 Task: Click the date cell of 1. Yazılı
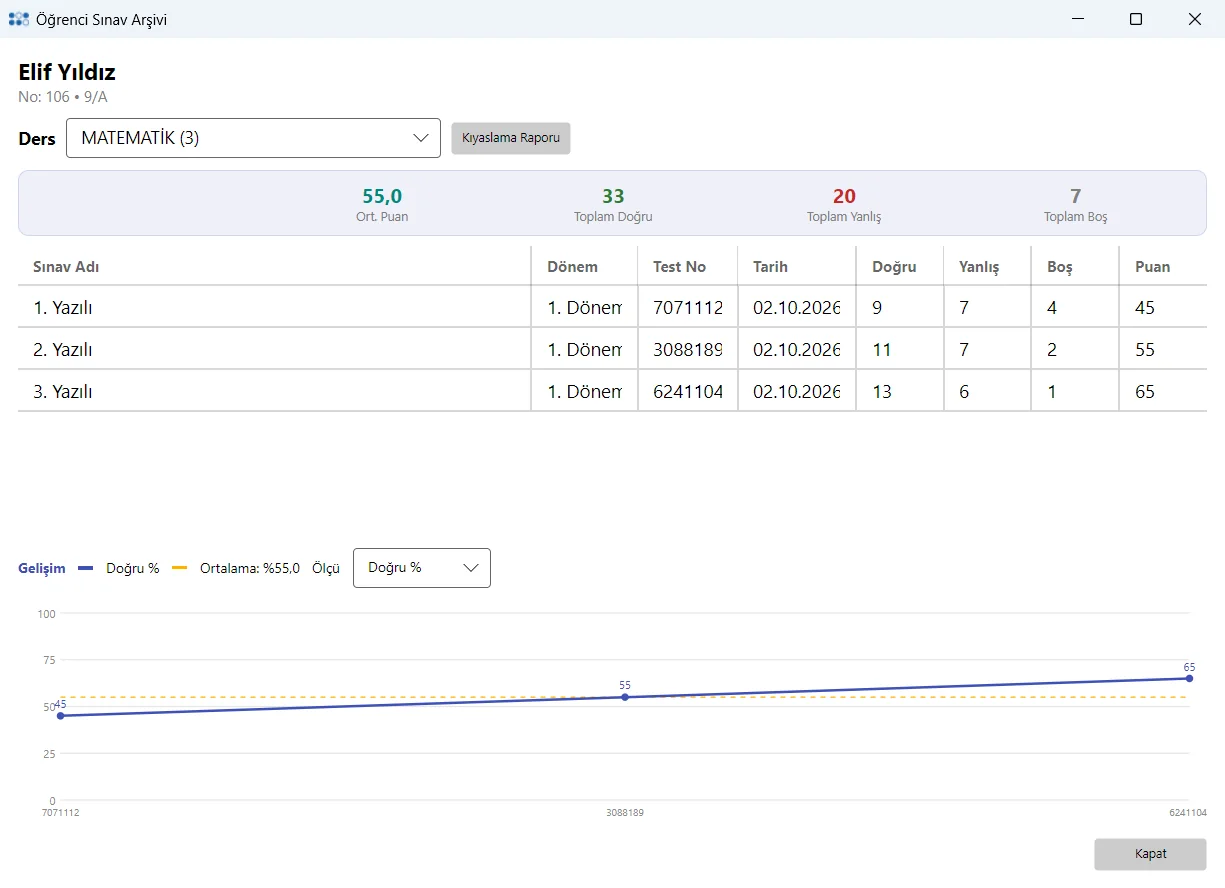(797, 308)
